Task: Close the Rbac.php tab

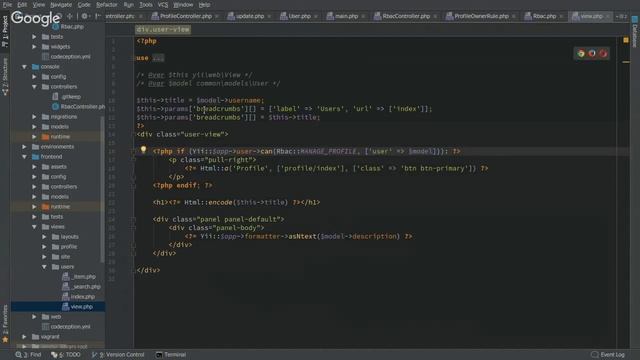Action: [562, 16]
